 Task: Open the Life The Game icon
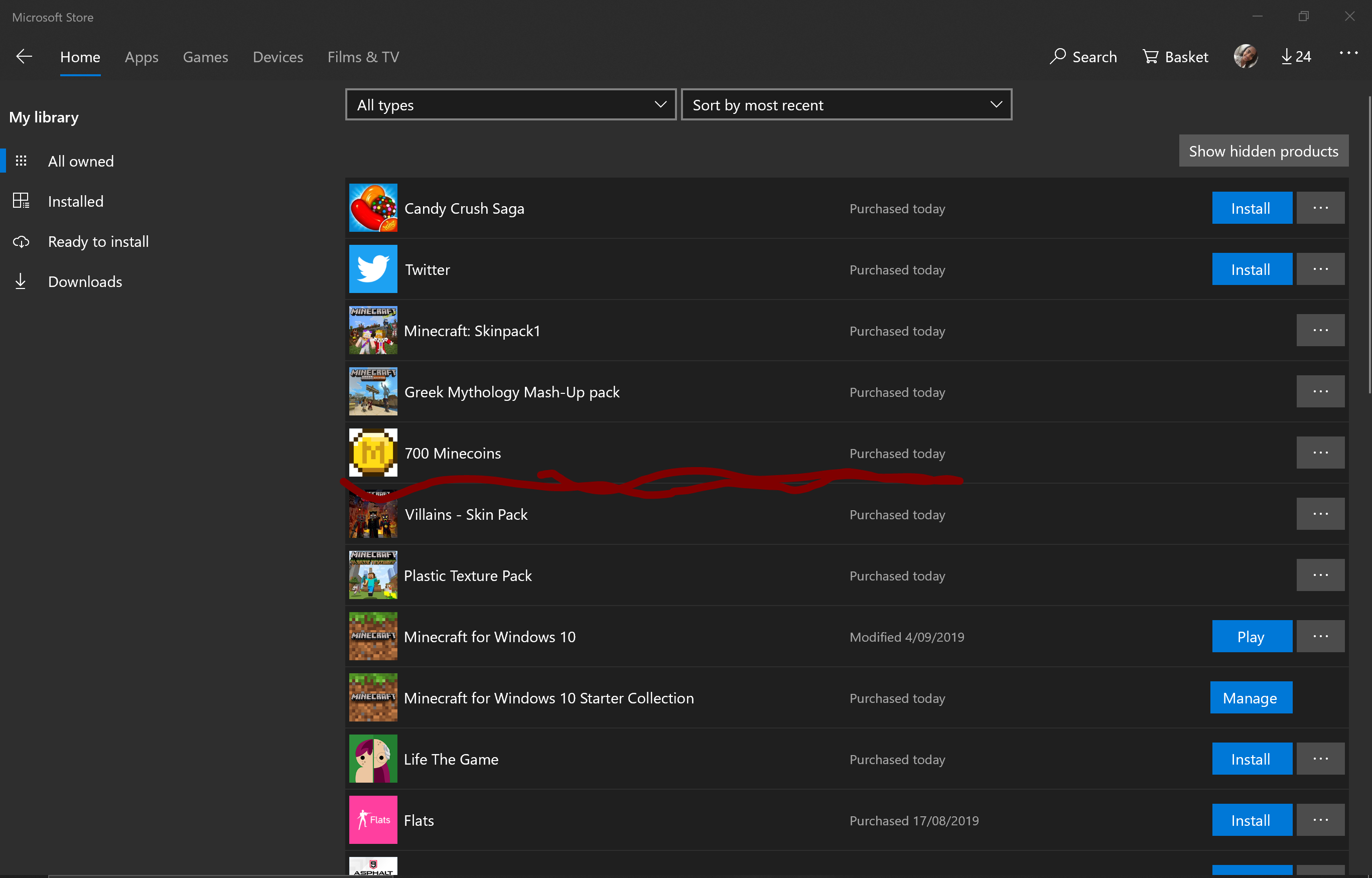click(373, 759)
